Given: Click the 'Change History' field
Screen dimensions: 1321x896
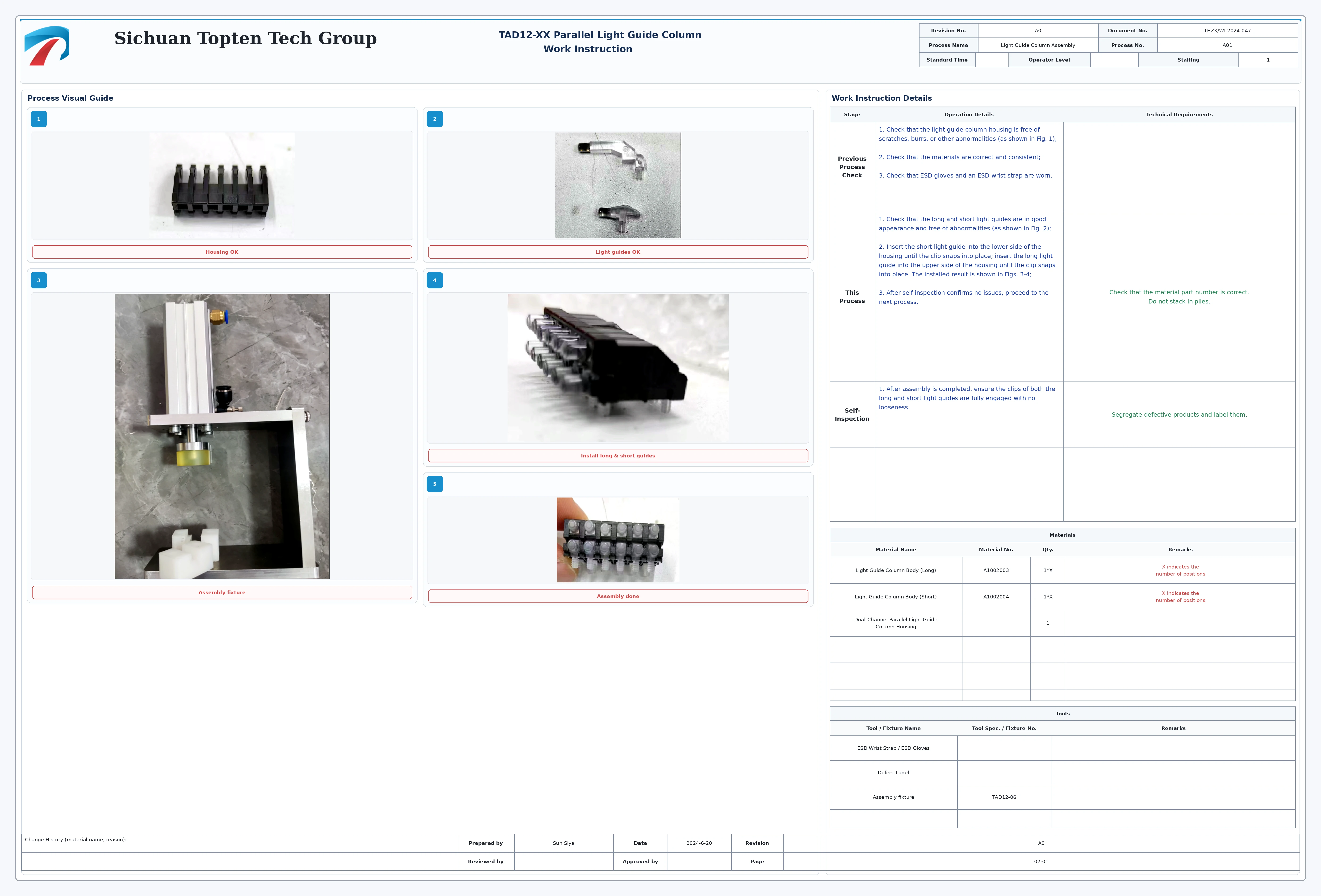Looking at the screenshot, I should coord(239,843).
